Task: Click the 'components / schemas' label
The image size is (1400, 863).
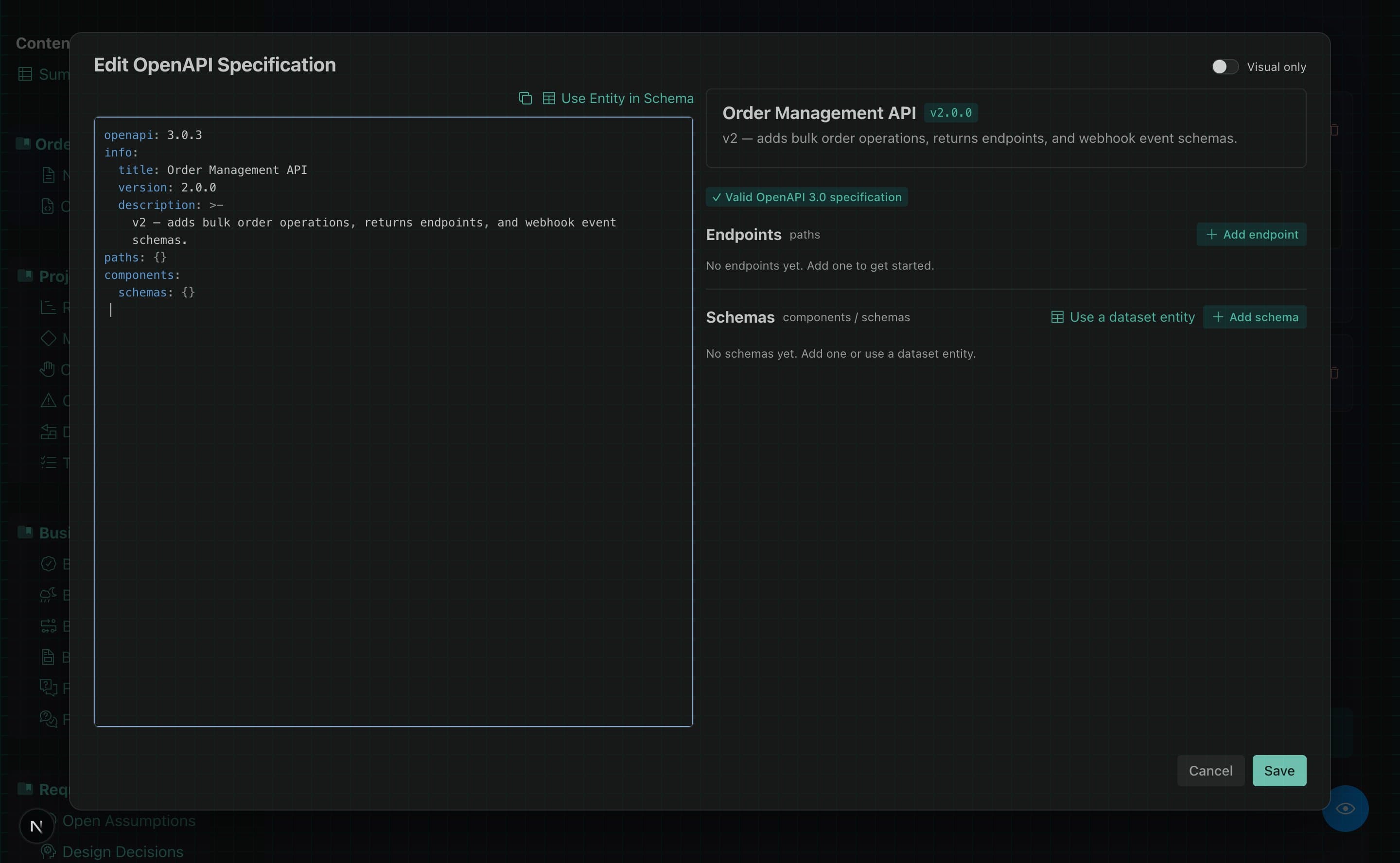Action: [x=846, y=317]
